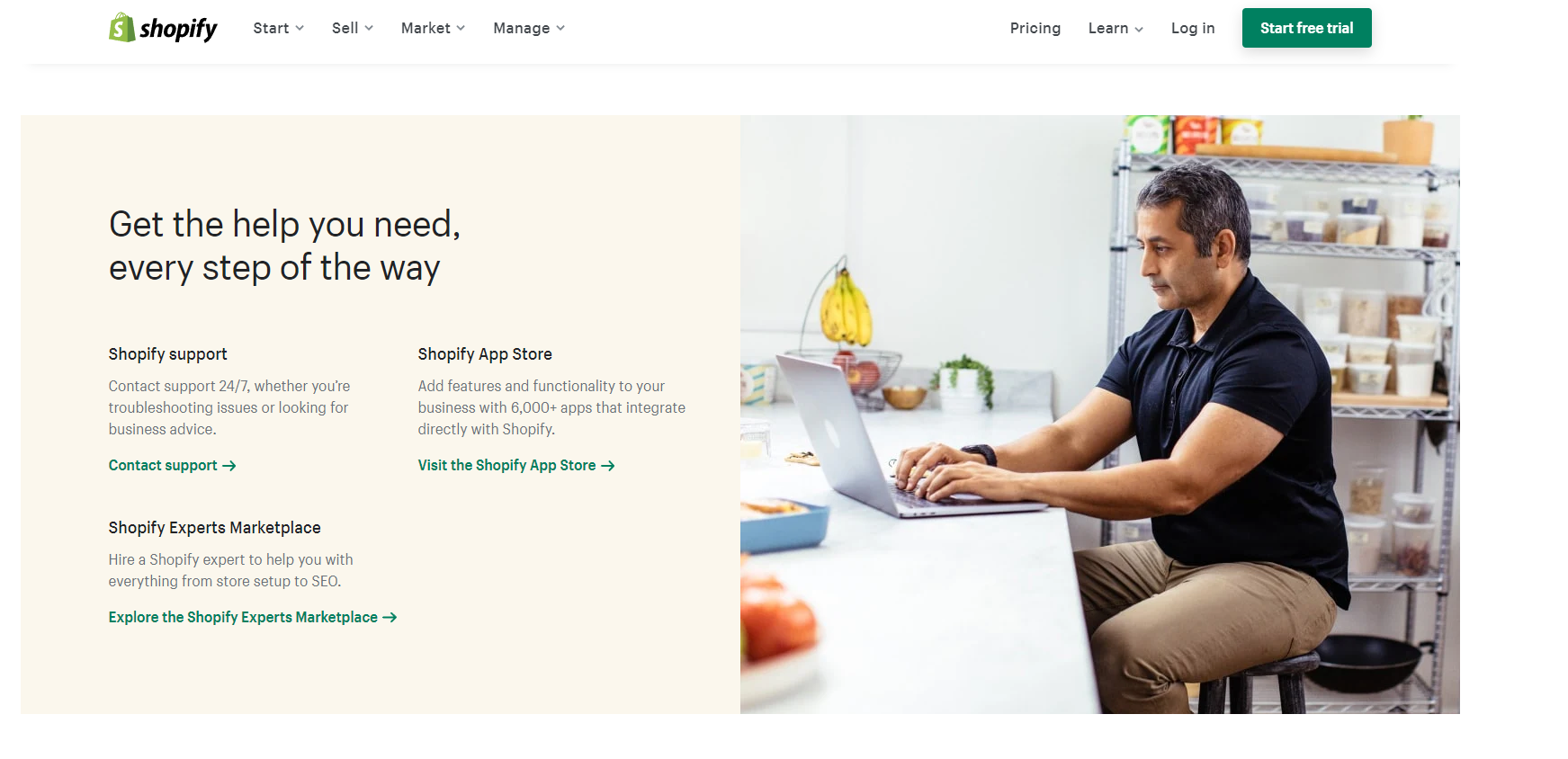Open the Manage menu label

pos(522,28)
